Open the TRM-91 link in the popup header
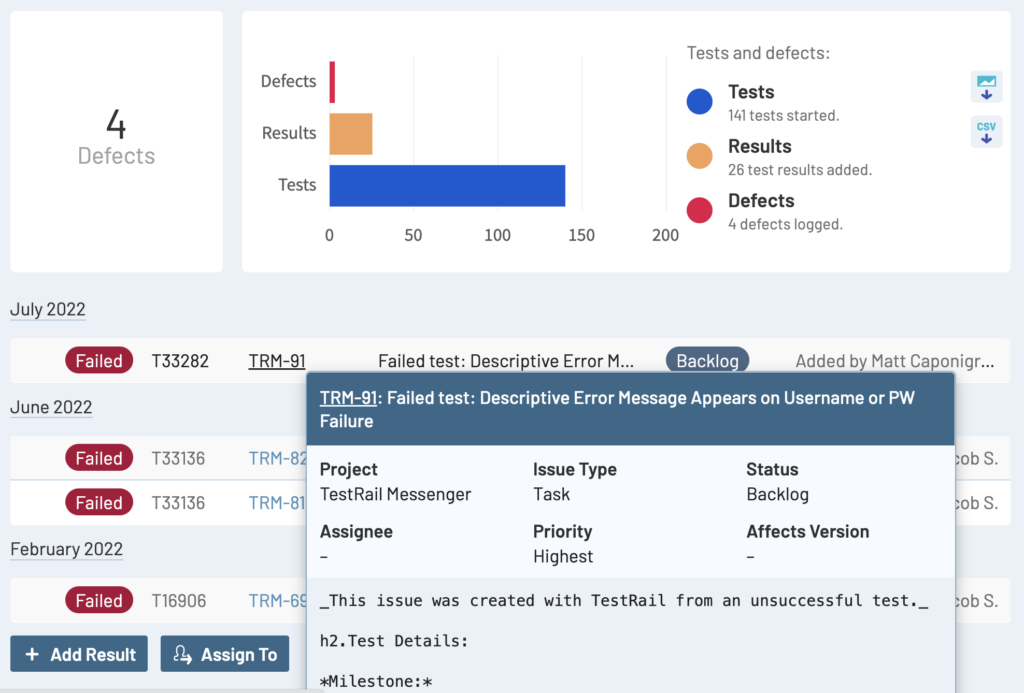Screen dimensions: 1024x693 click(348, 398)
